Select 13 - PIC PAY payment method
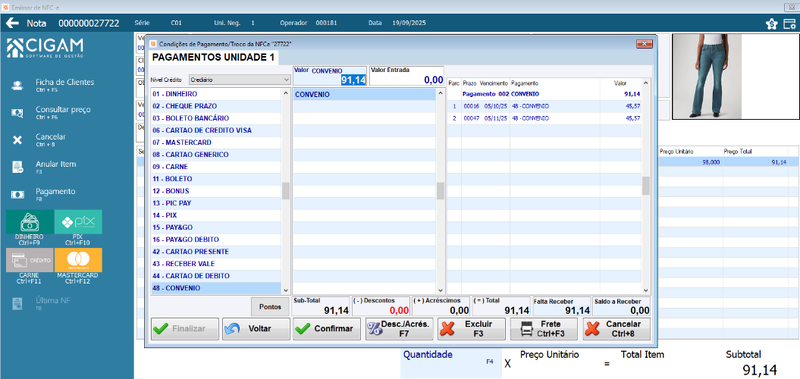The width and height of the screenshot is (800, 379). 216,203
